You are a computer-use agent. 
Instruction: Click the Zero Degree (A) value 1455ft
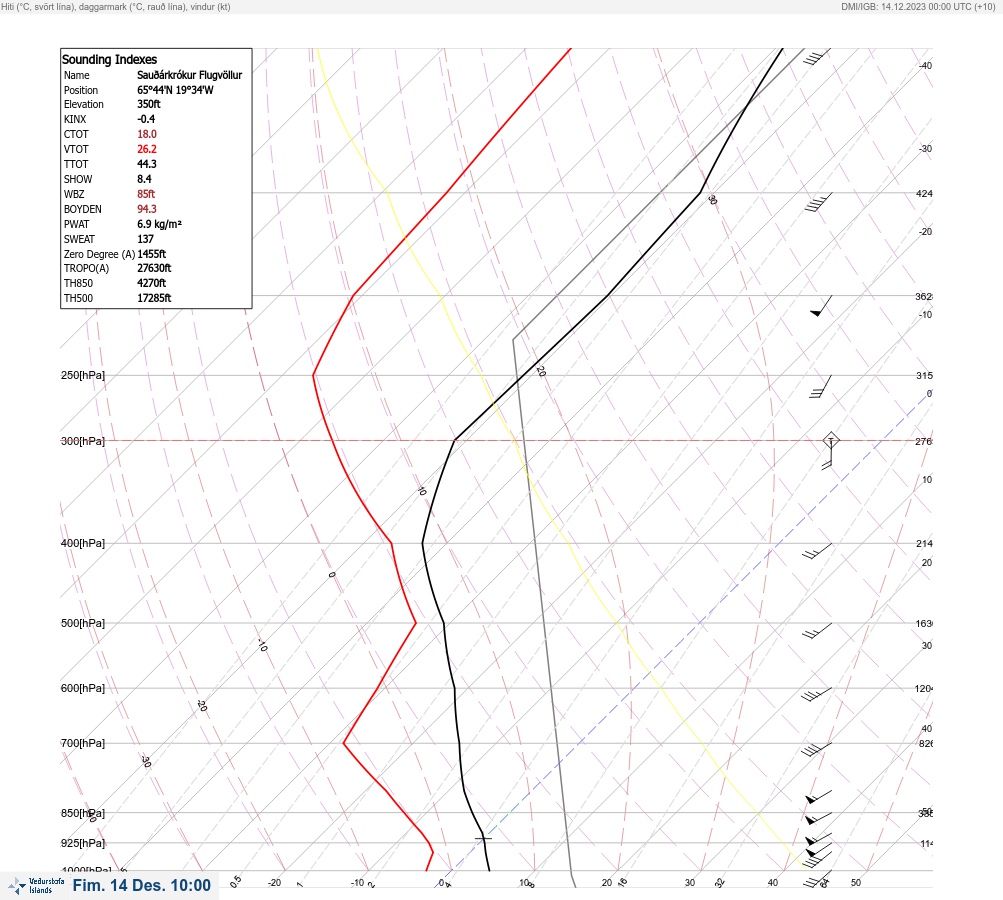click(152, 254)
